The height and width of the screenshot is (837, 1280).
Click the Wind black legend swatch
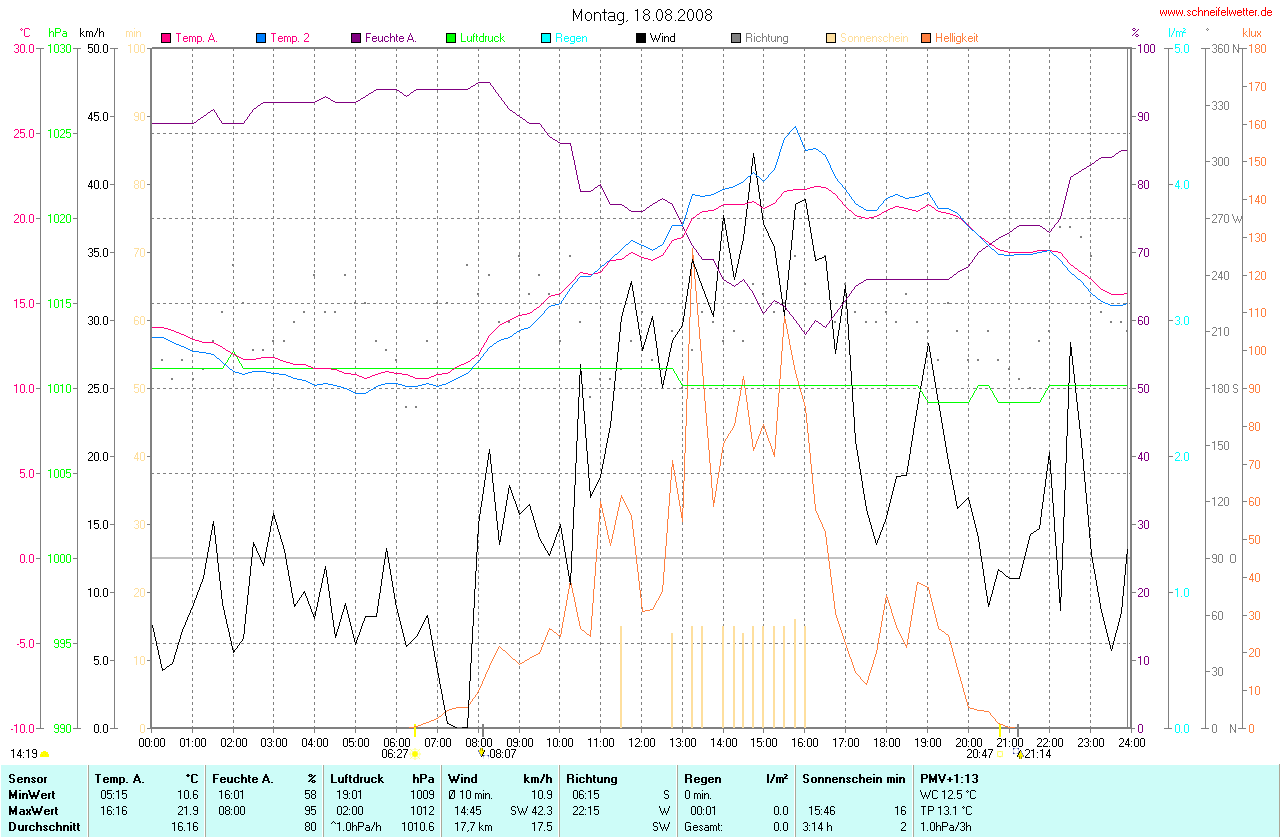point(641,38)
